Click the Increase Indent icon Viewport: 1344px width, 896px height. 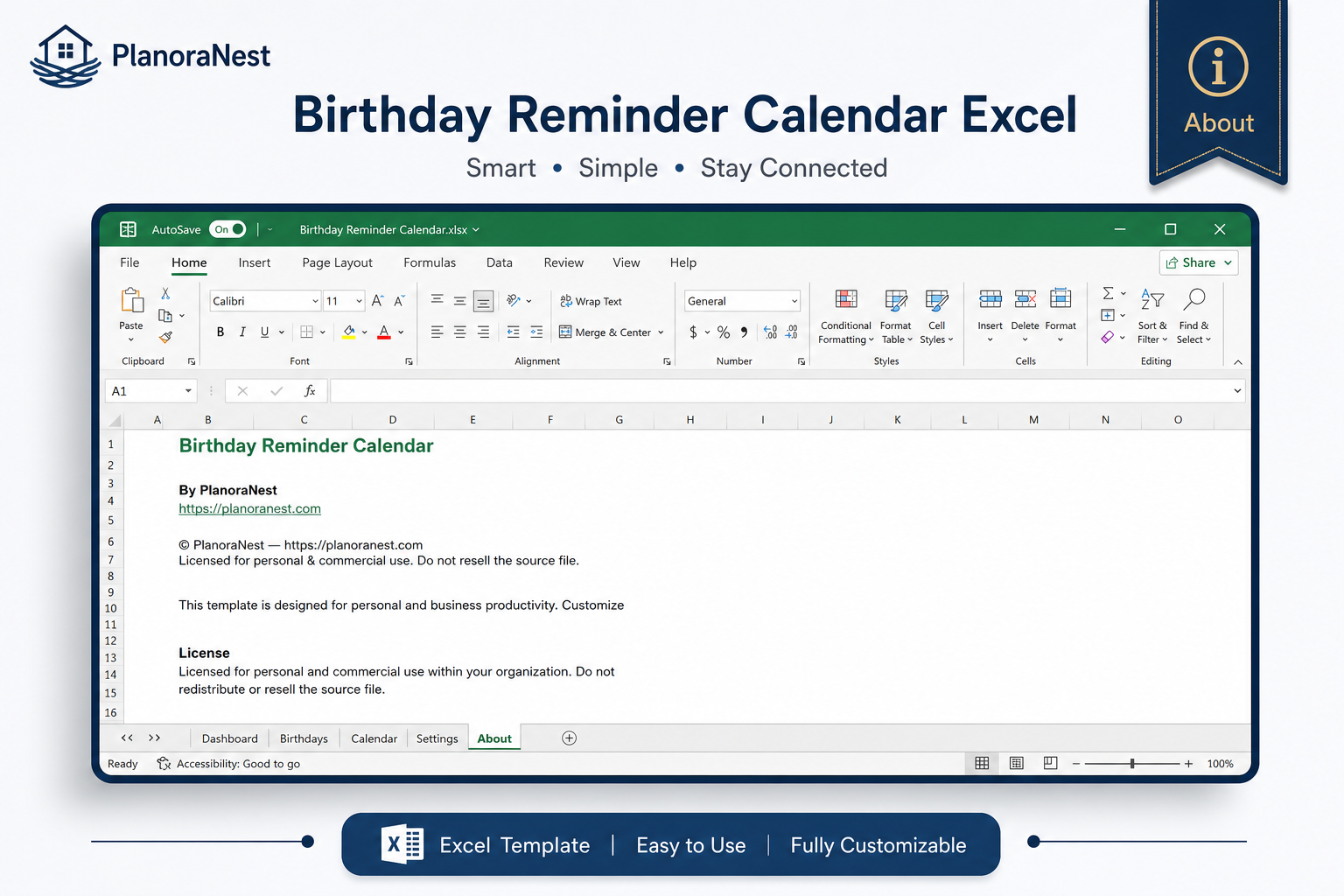pyautogui.click(x=536, y=332)
